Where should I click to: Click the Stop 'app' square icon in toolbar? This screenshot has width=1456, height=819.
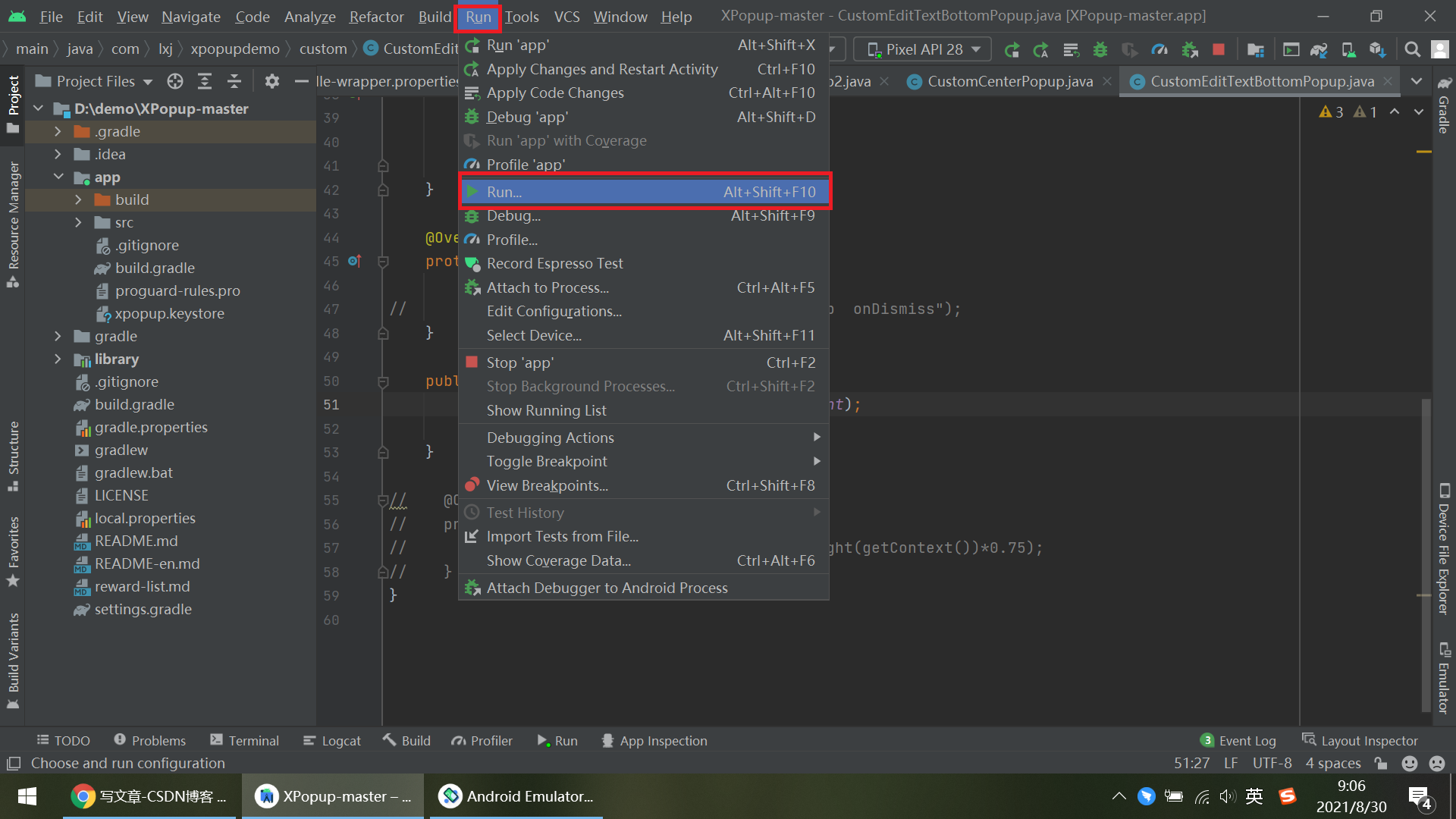coord(1219,49)
